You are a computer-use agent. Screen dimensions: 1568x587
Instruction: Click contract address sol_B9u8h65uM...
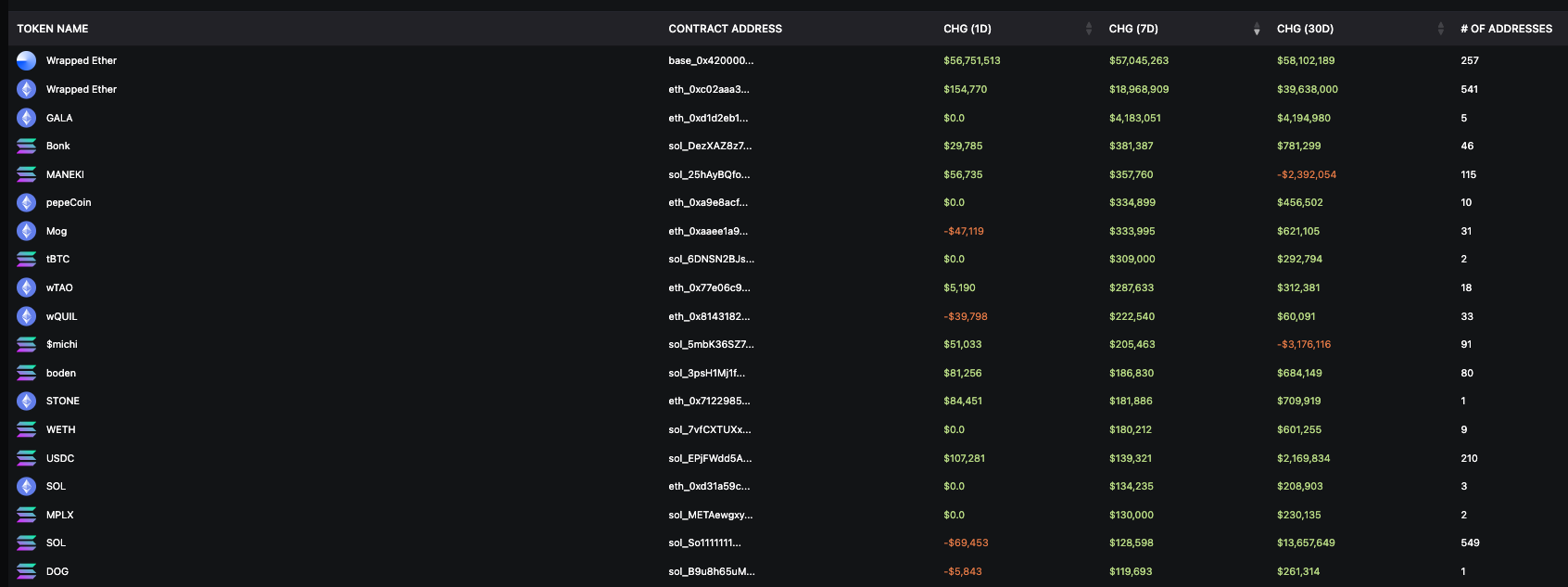(x=712, y=571)
